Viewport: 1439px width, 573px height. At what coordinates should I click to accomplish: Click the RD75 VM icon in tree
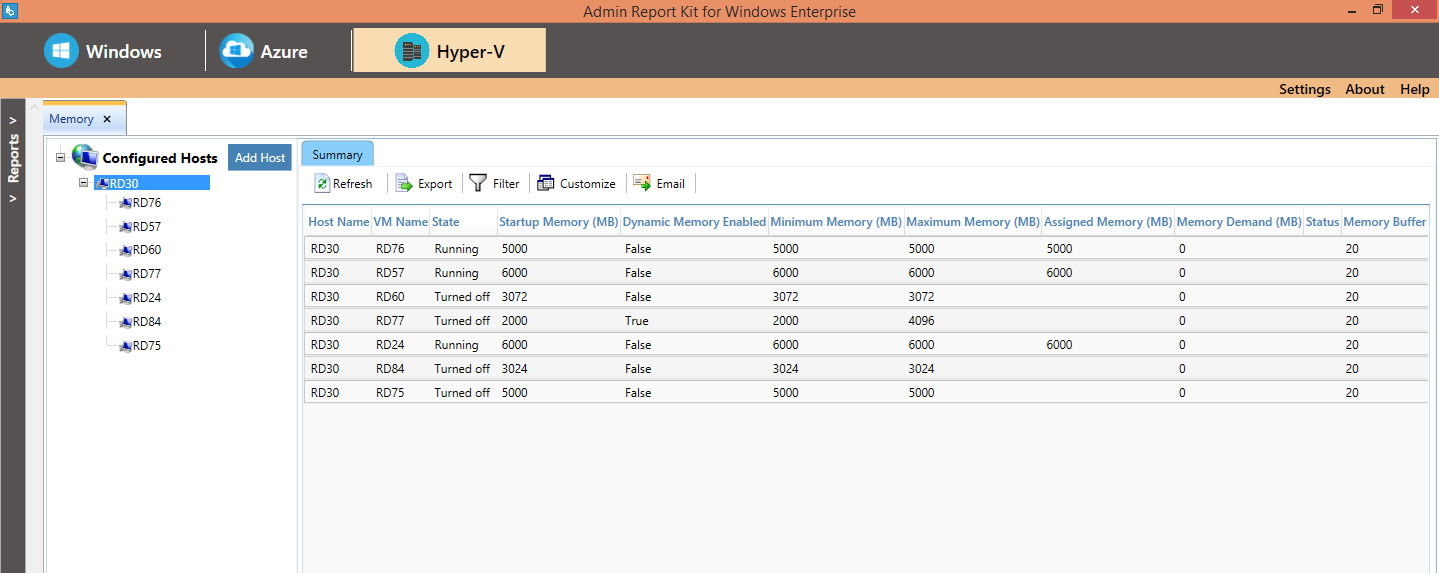point(126,346)
